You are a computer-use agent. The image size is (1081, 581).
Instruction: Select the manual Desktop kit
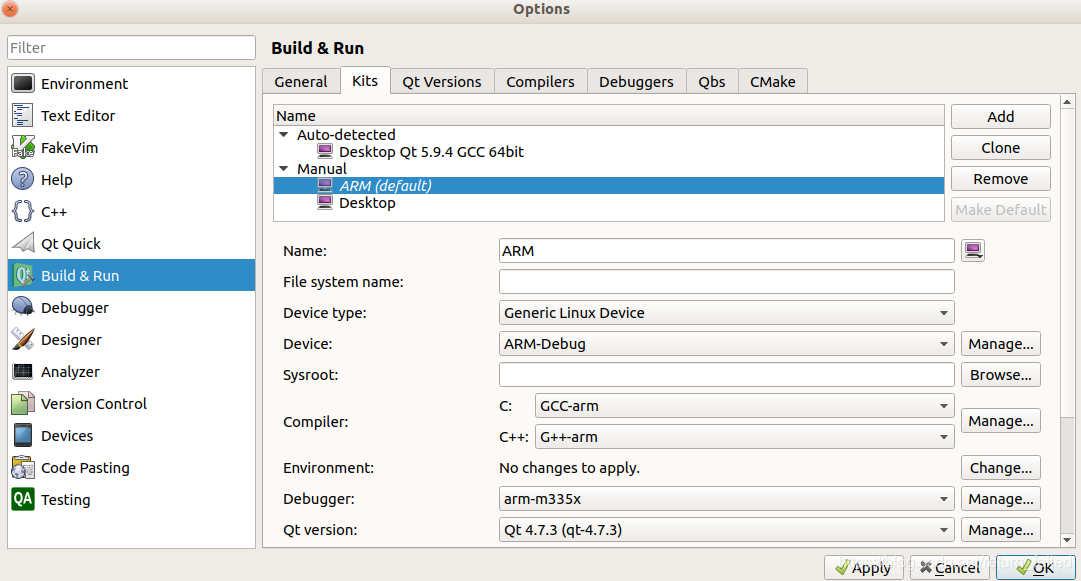pos(609,203)
